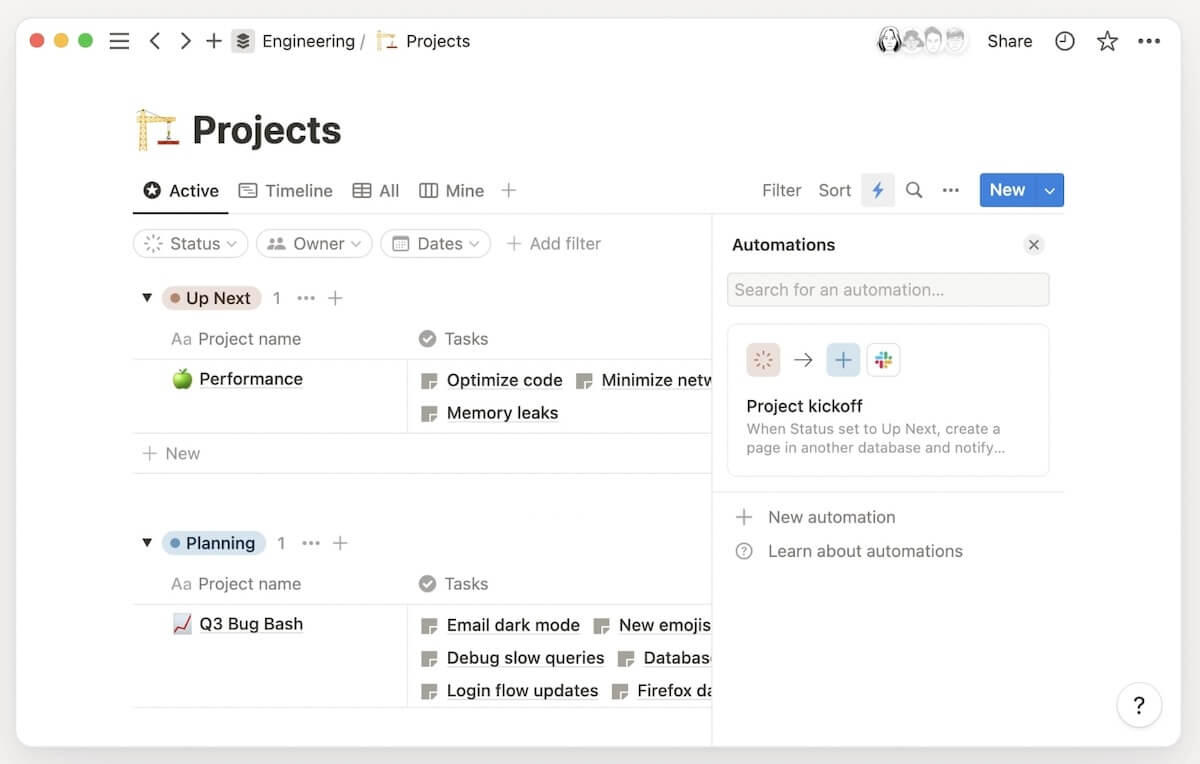
Task: Click the crane emoji page icon
Action: click(x=157, y=130)
